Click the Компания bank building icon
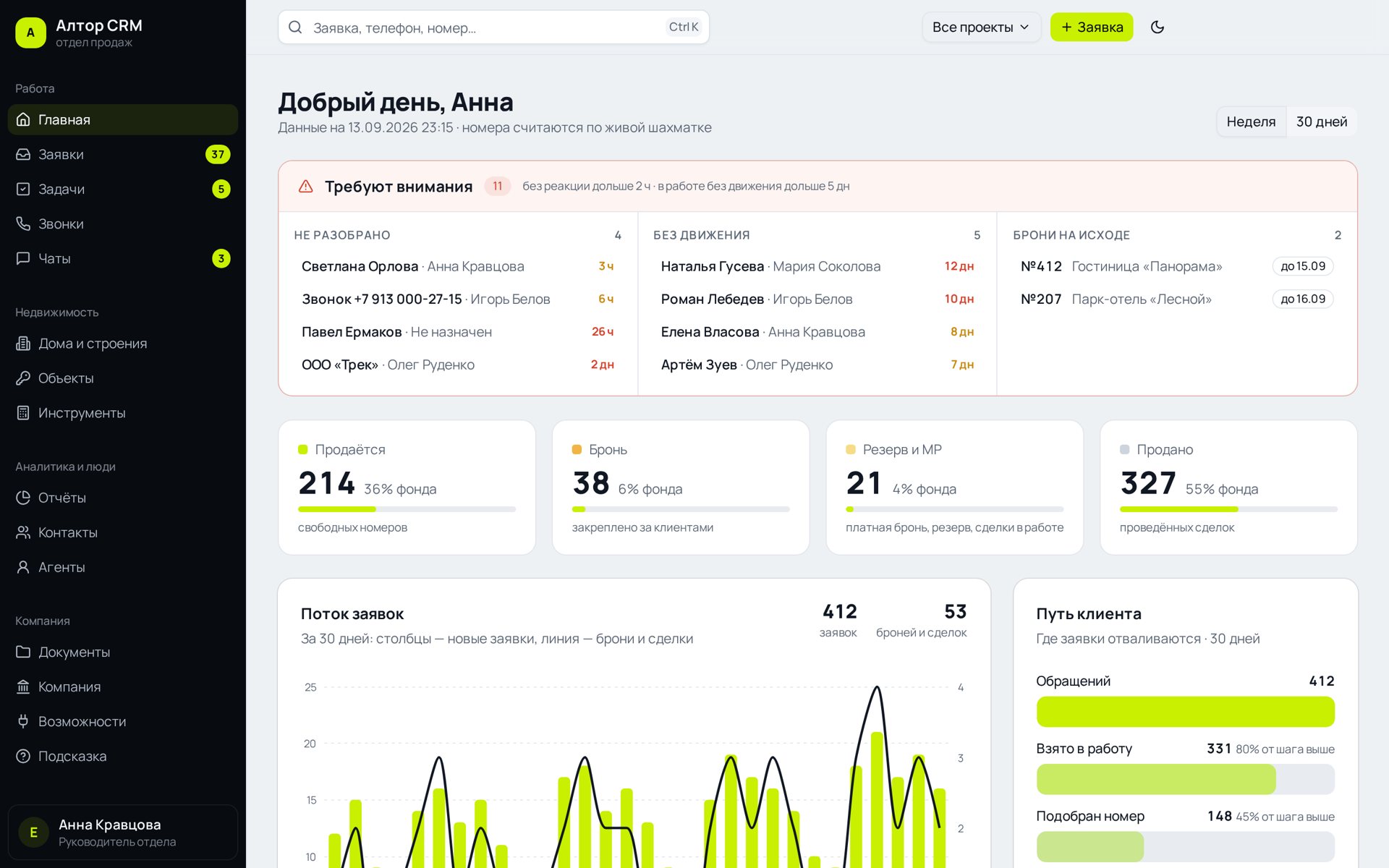This screenshot has height=868, width=1389. click(x=23, y=686)
